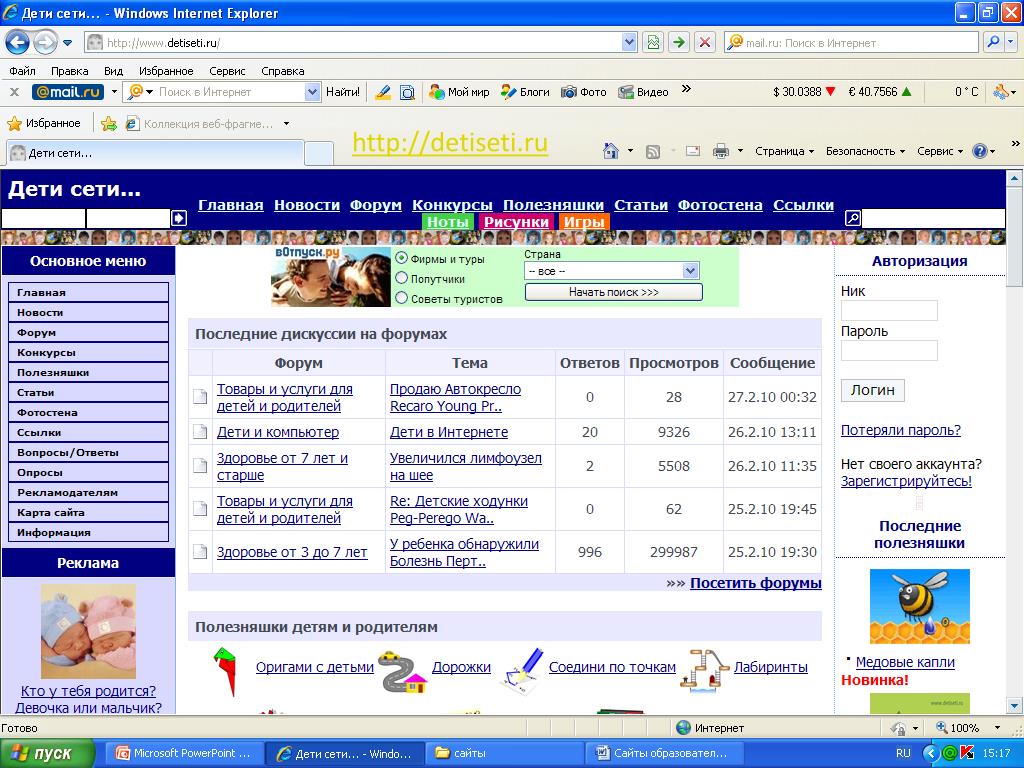This screenshot has height=768, width=1024.
Task: Open the Дети в Интернете forum topic
Action: (x=449, y=432)
